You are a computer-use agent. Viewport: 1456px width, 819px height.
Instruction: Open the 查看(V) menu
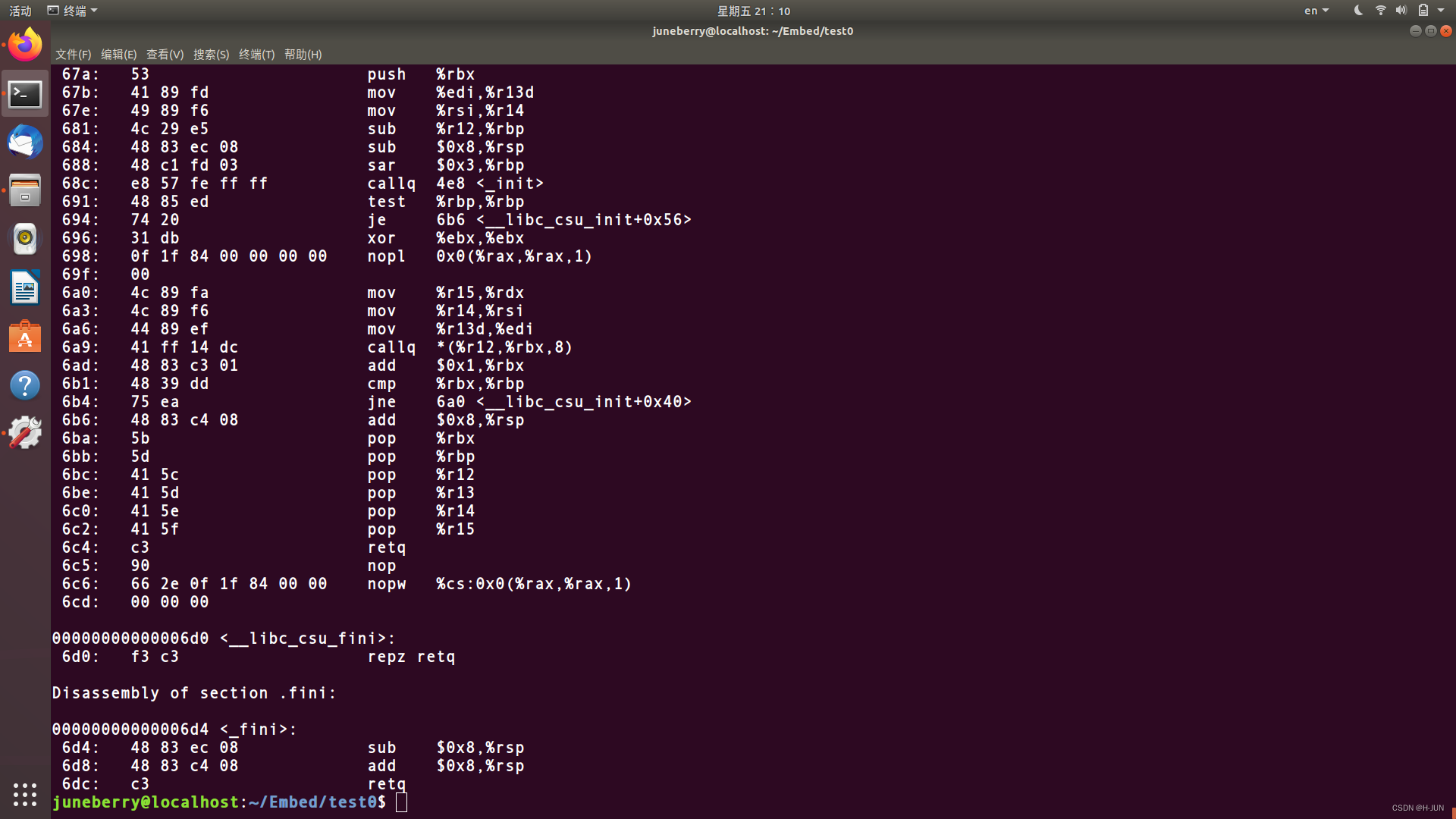(165, 55)
